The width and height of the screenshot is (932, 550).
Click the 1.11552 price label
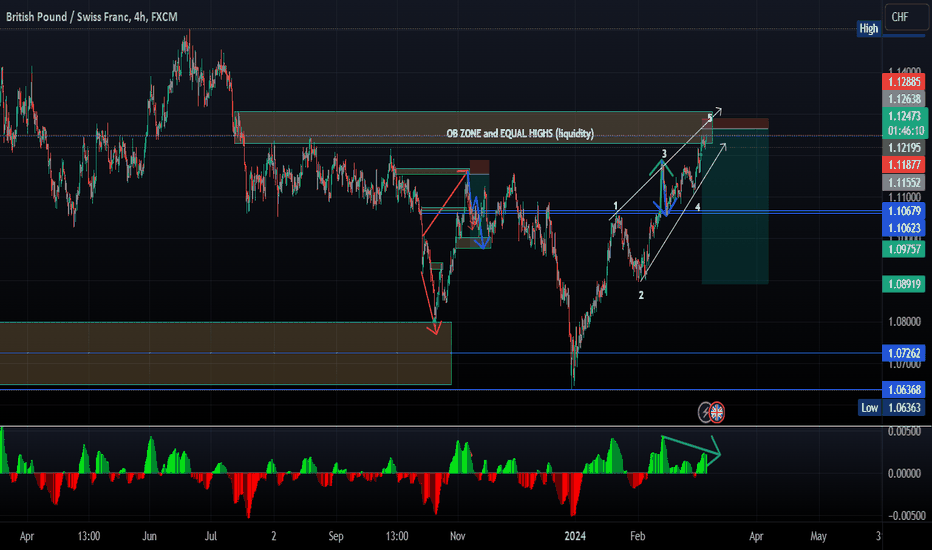pyautogui.click(x=904, y=183)
